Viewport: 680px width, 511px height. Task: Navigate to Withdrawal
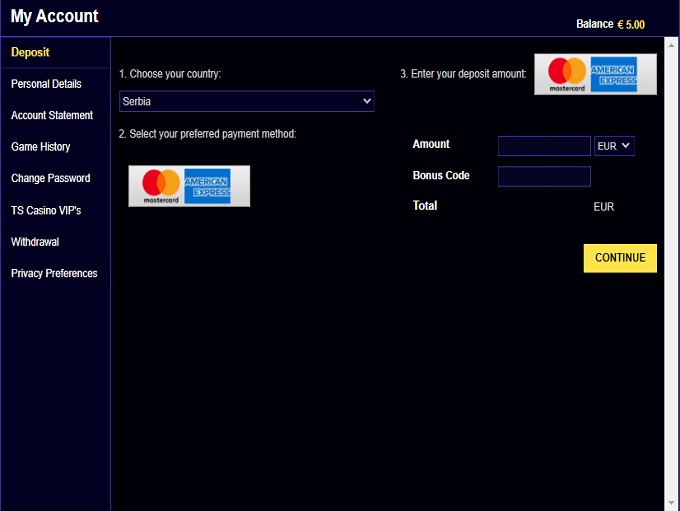tap(35, 242)
